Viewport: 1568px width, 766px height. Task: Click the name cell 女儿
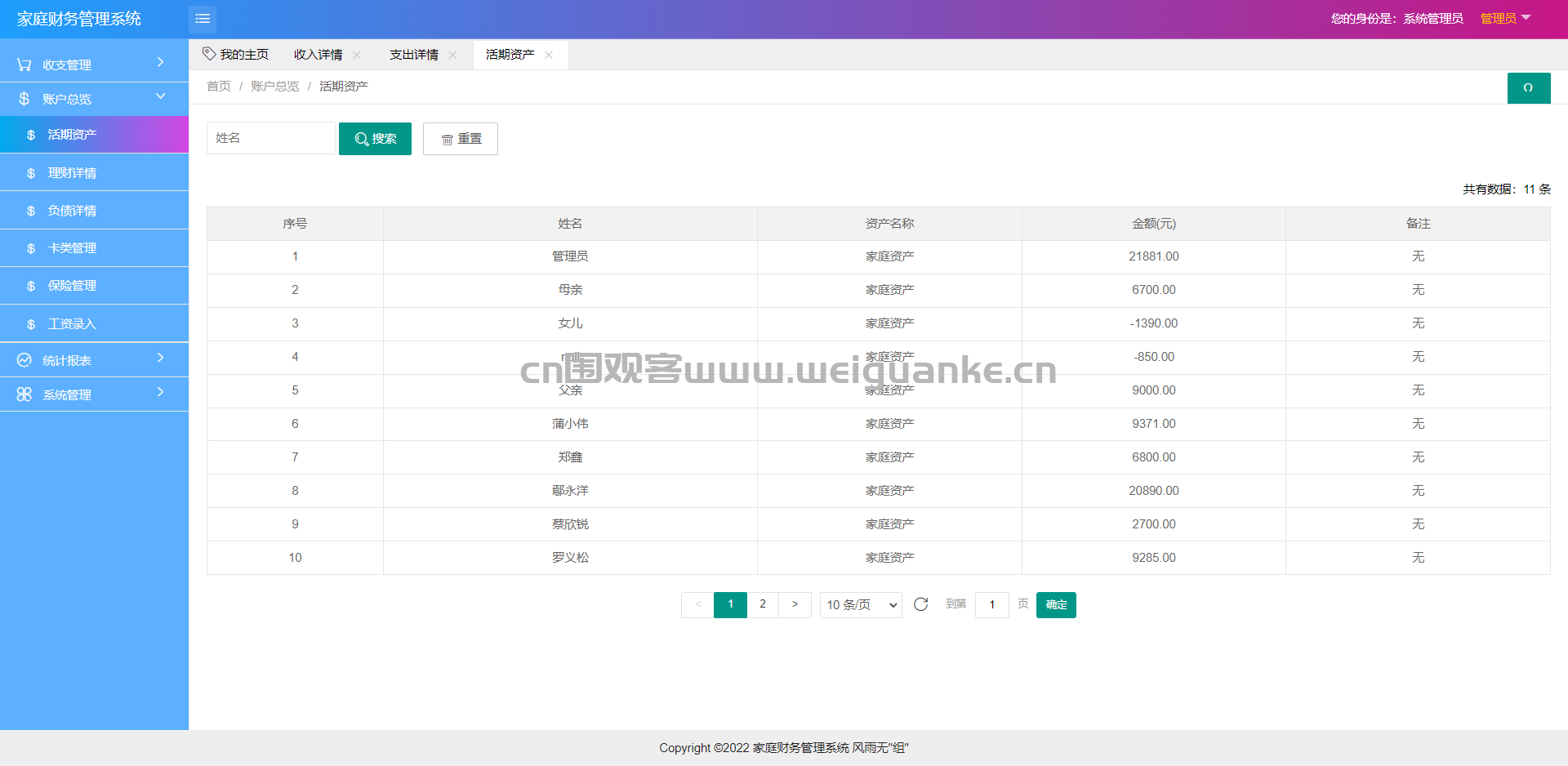click(x=570, y=323)
